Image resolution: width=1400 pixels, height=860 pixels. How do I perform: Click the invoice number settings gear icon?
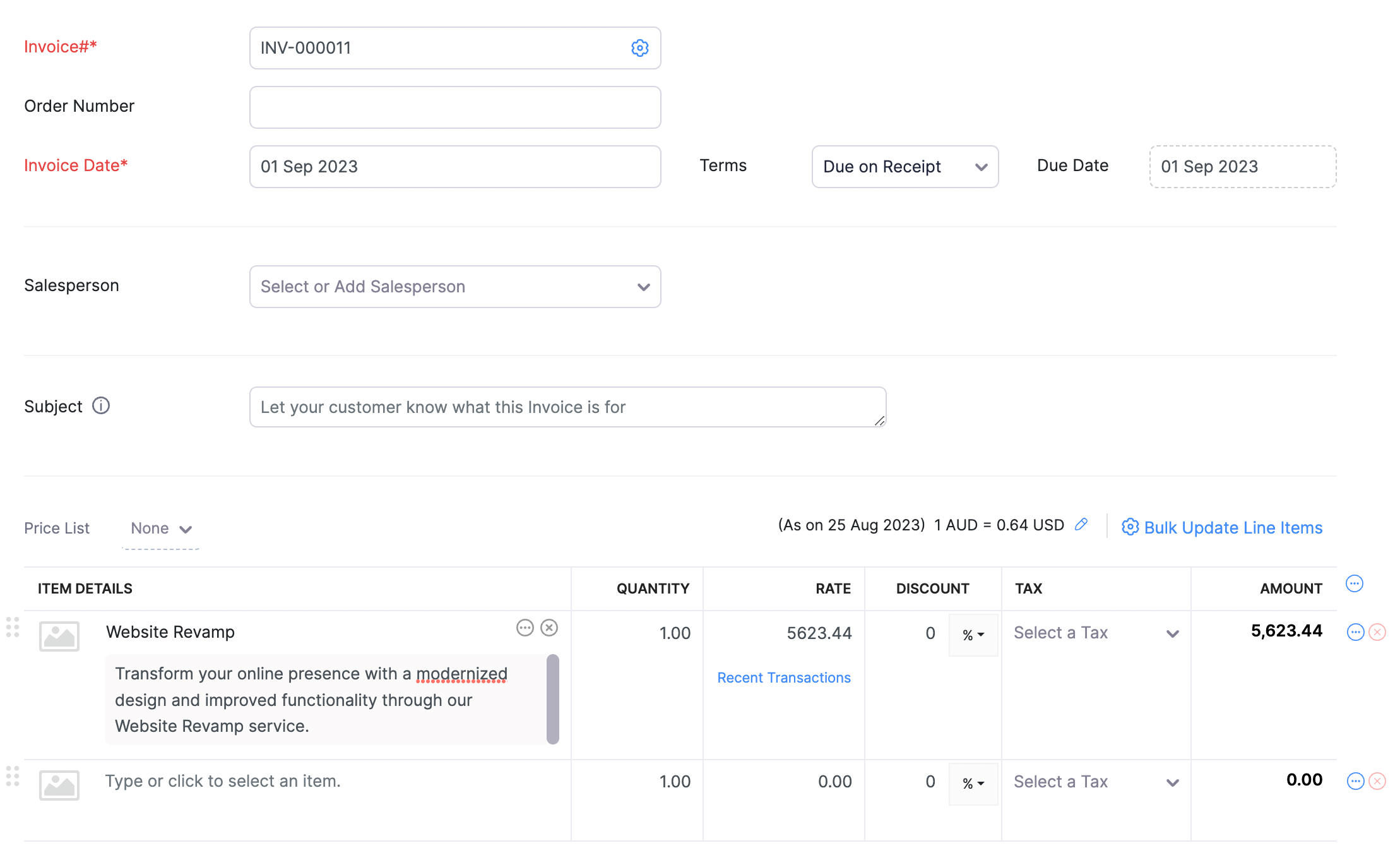pos(639,48)
